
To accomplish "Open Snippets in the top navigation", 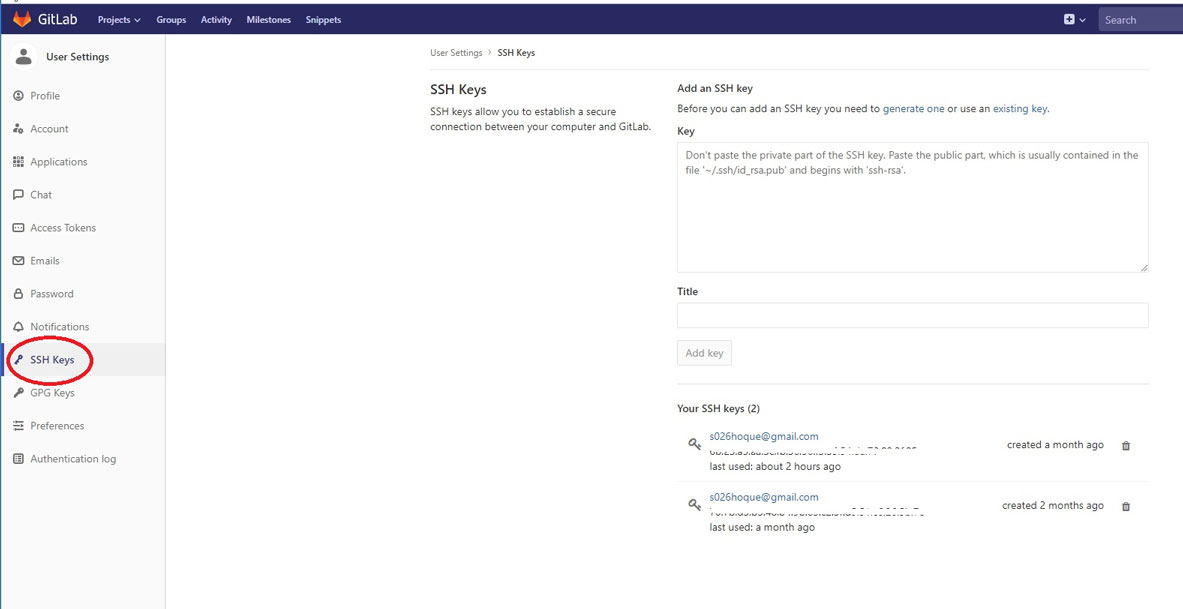I will [x=324, y=20].
